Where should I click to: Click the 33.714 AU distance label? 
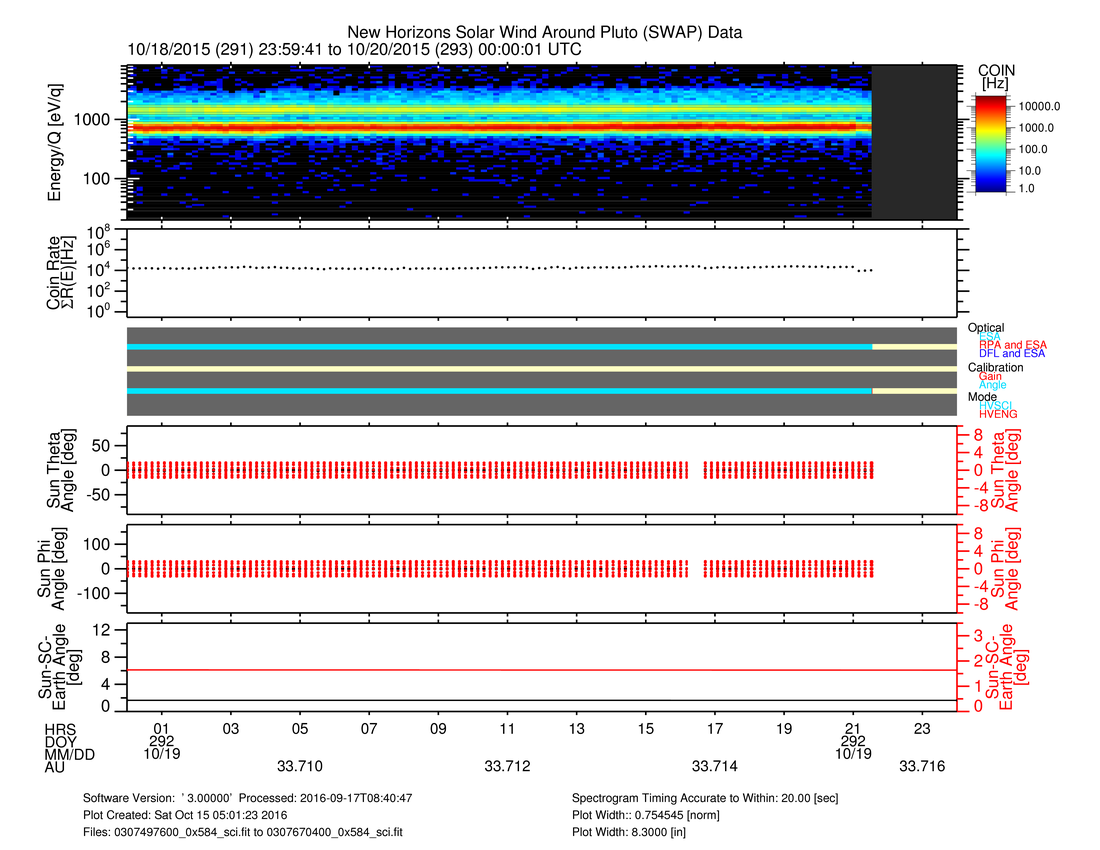point(715,767)
